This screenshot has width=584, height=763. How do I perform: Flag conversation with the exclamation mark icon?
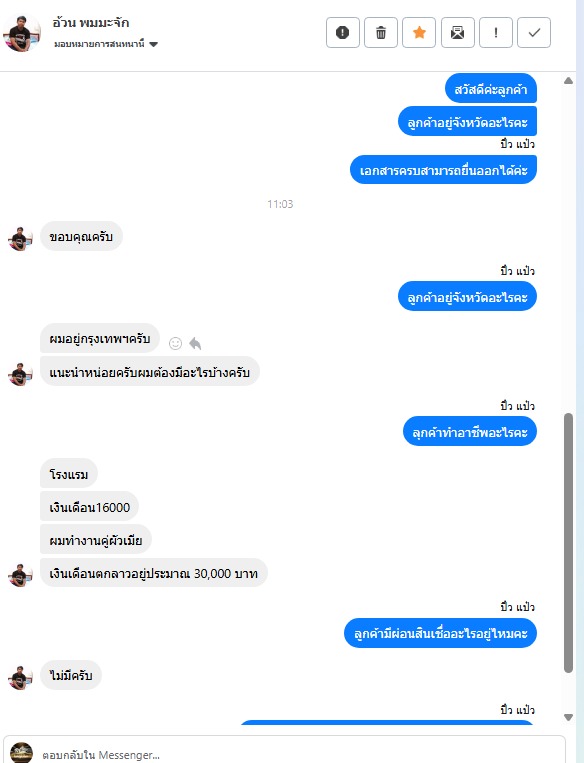(495, 33)
